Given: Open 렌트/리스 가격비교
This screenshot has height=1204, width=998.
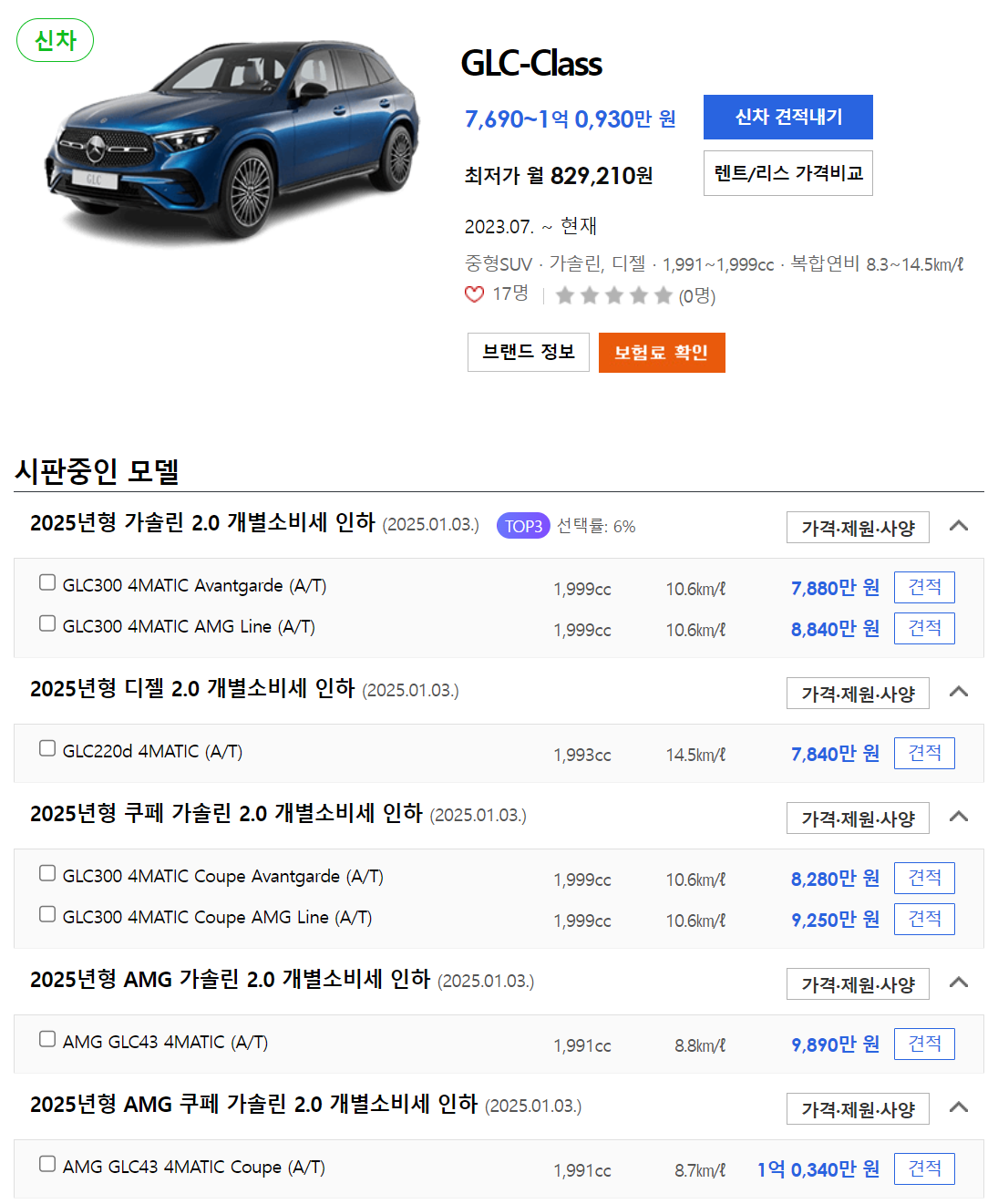Looking at the screenshot, I should pyautogui.click(x=788, y=173).
